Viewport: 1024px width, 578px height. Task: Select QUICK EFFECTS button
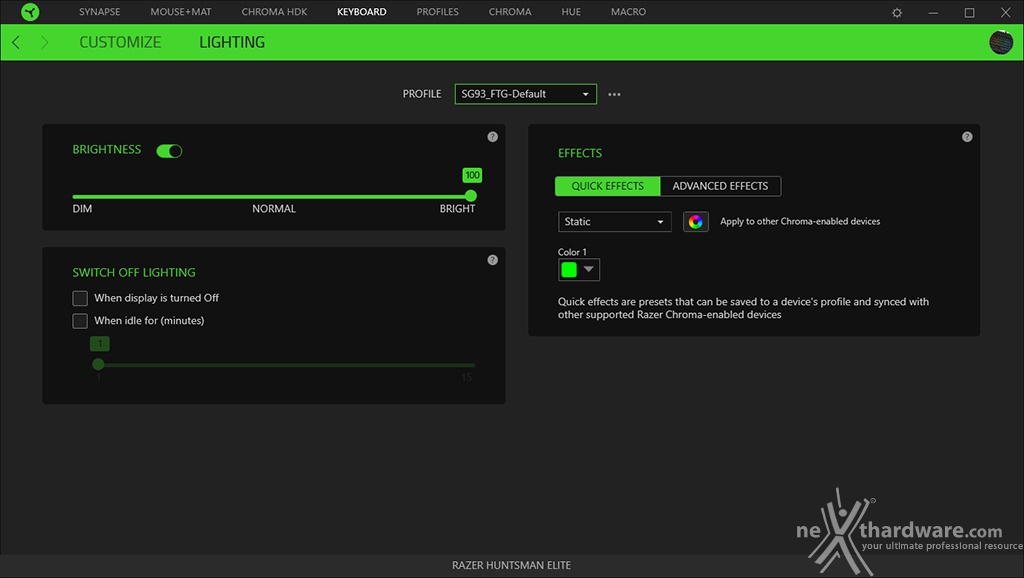click(607, 186)
